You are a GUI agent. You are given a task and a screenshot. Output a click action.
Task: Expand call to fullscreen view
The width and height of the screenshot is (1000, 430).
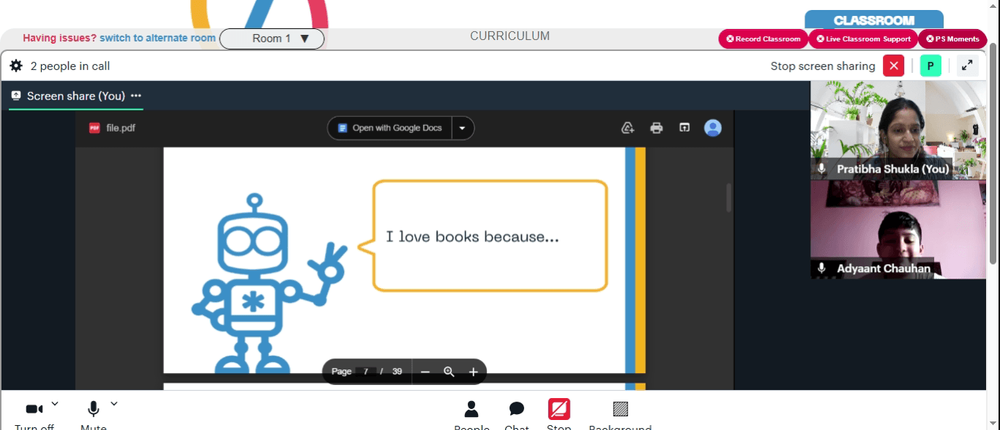pos(967,66)
